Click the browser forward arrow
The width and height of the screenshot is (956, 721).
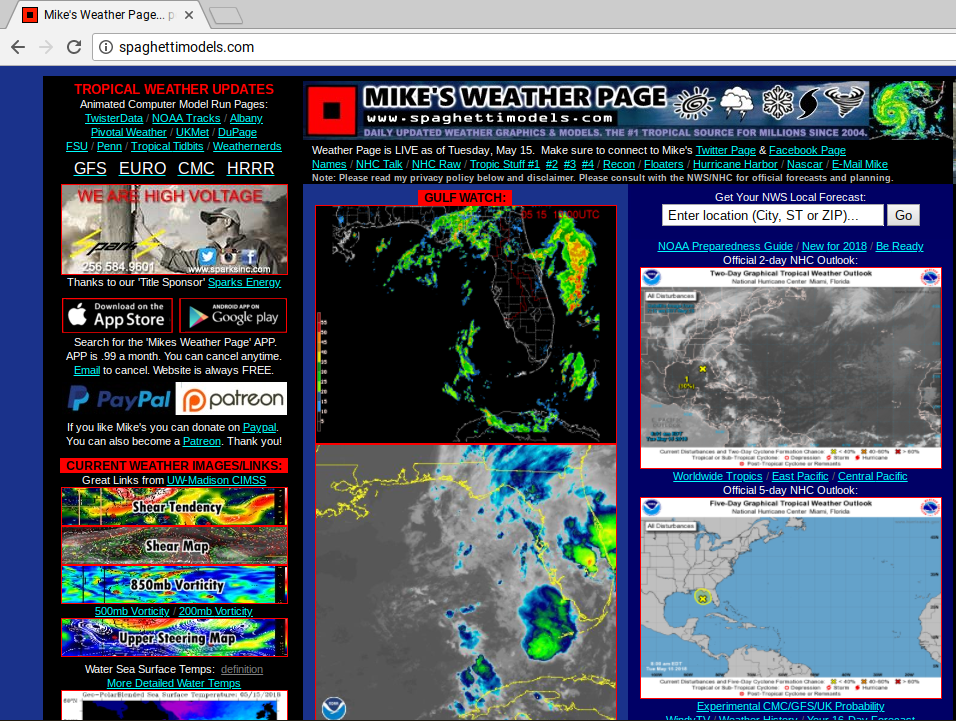pyautogui.click(x=46, y=47)
